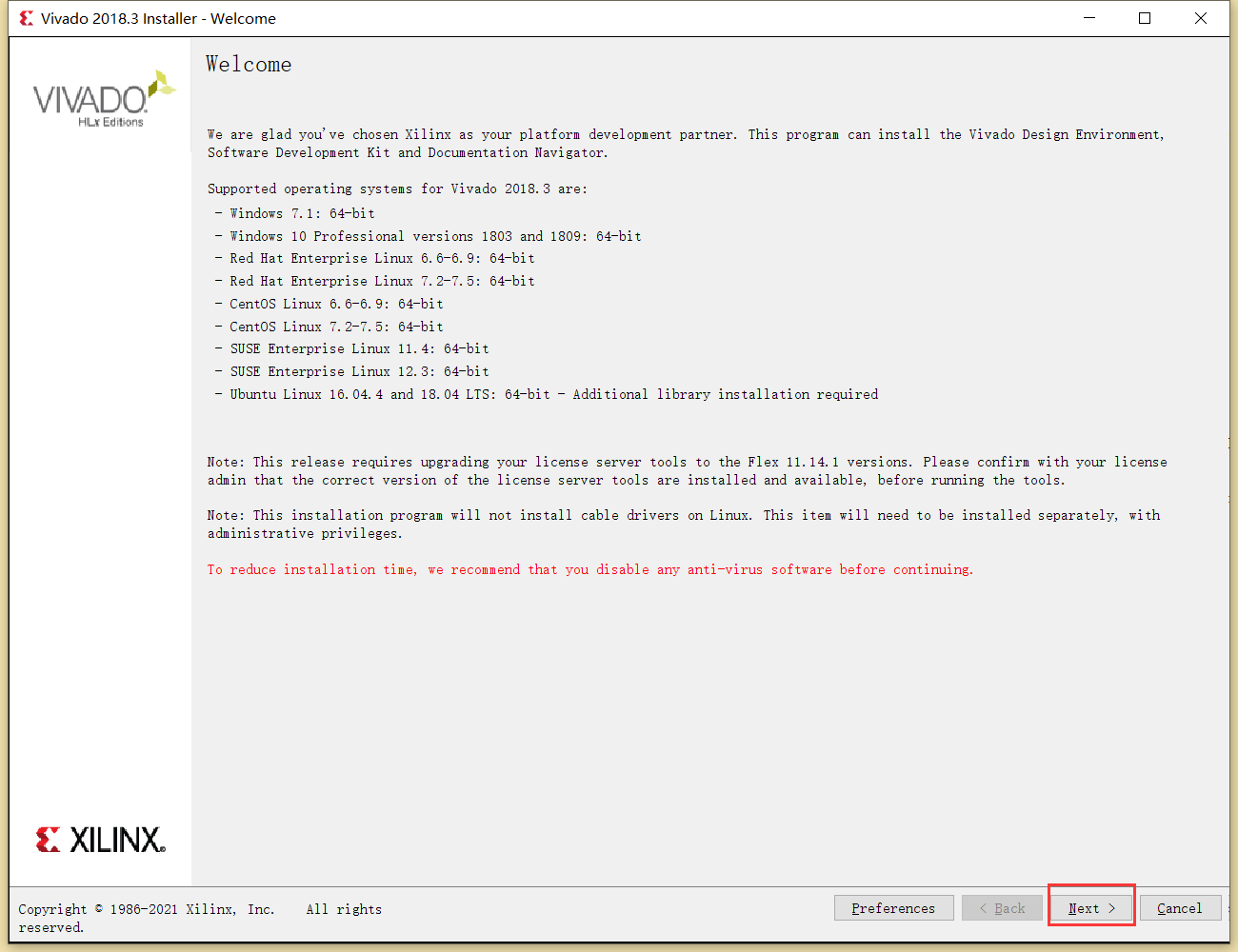
Task: Select the Ubuntu Linux 16.04.4 line
Action: pyautogui.click(x=547, y=394)
